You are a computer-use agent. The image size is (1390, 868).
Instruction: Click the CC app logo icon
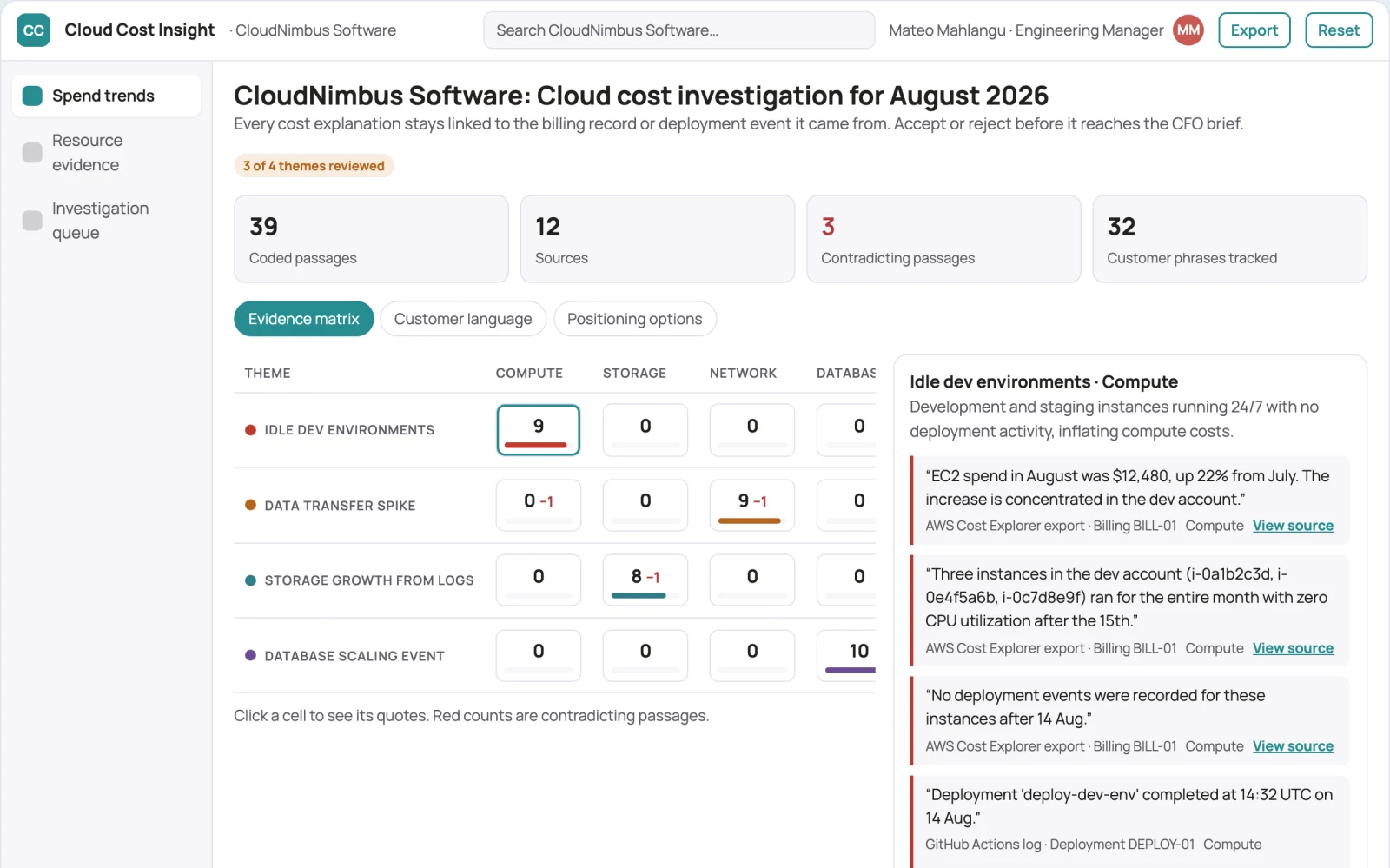33,30
